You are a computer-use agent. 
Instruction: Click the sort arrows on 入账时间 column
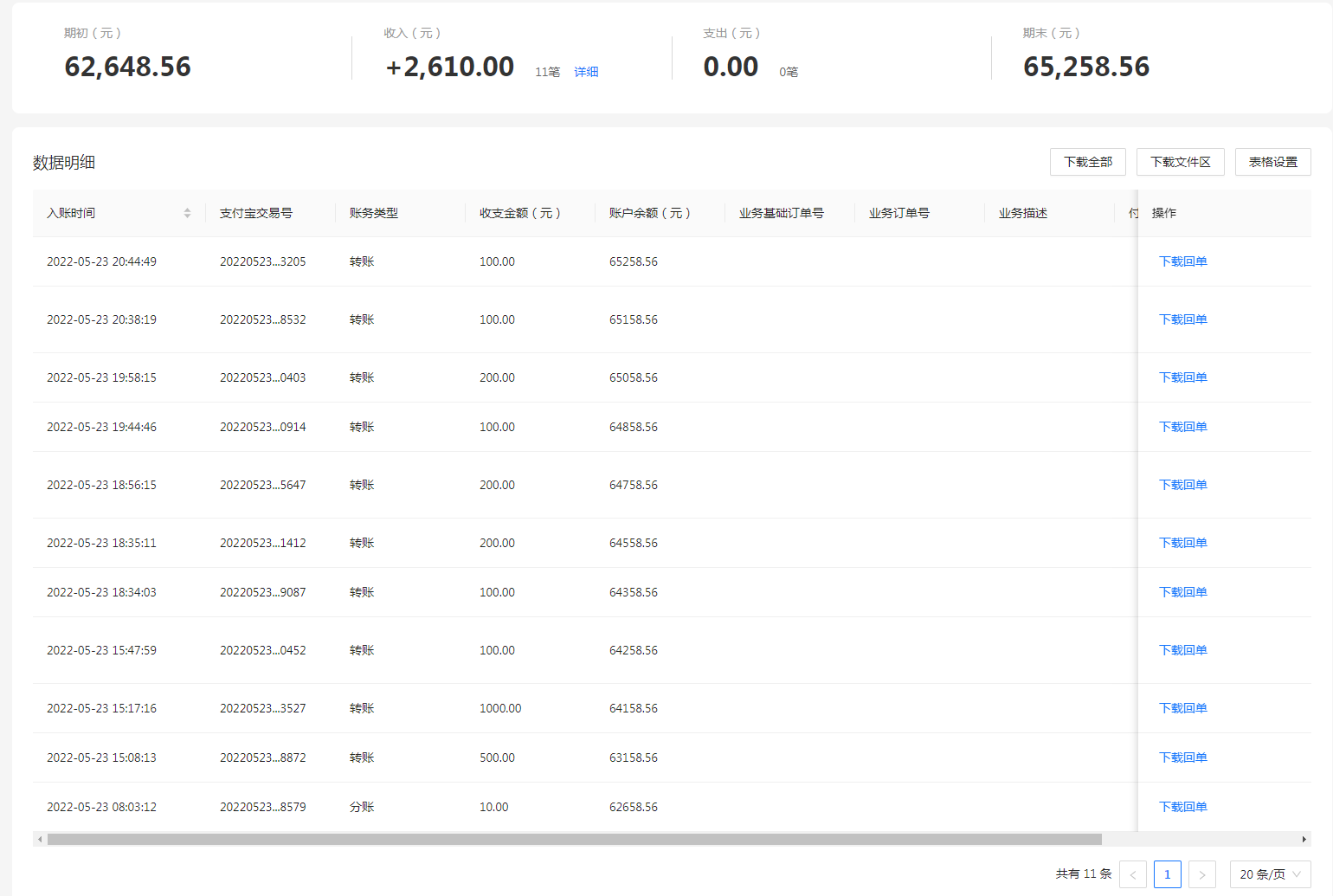tap(187, 213)
